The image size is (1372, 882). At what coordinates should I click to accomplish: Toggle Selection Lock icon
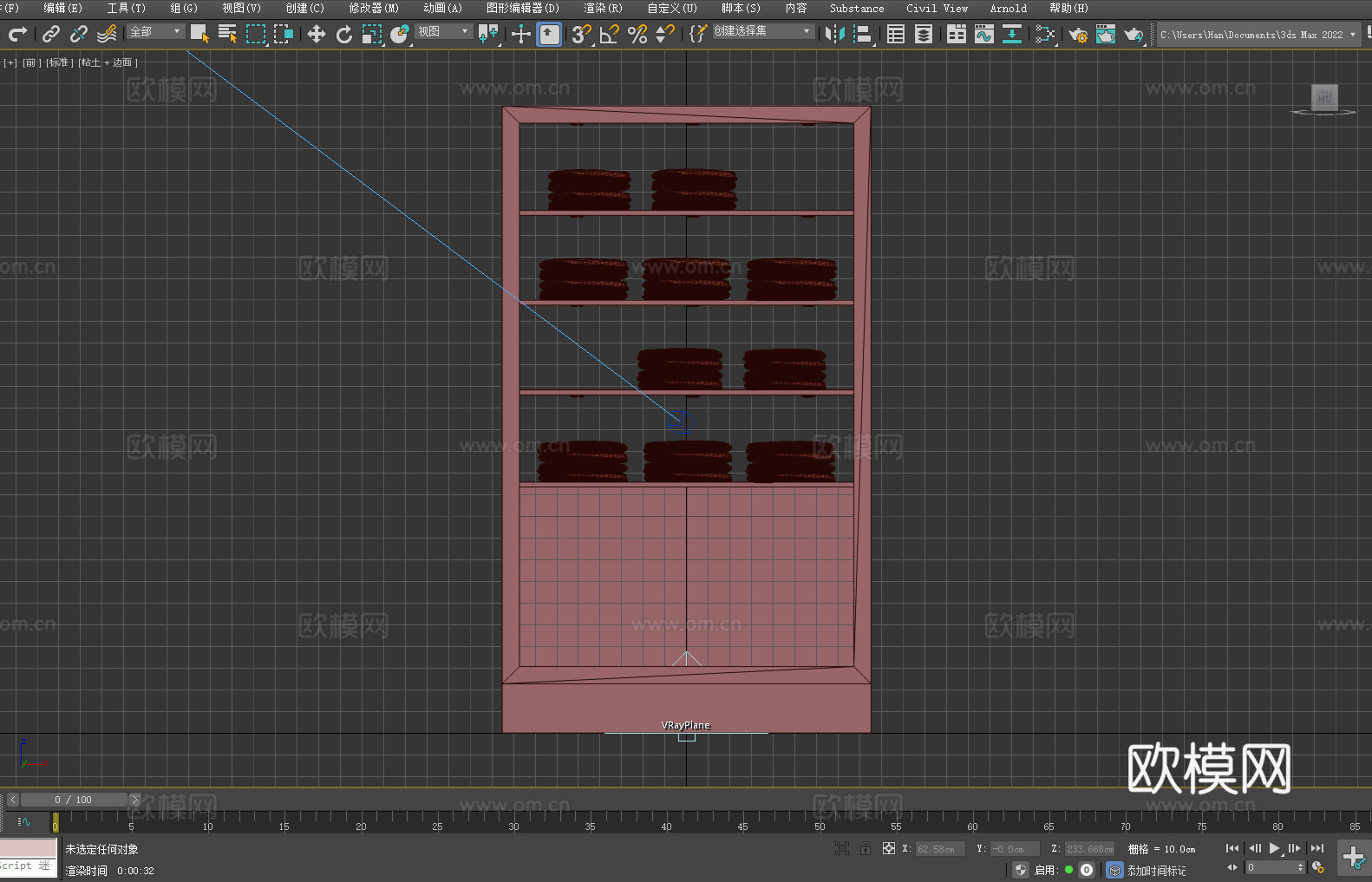(x=866, y=848)
